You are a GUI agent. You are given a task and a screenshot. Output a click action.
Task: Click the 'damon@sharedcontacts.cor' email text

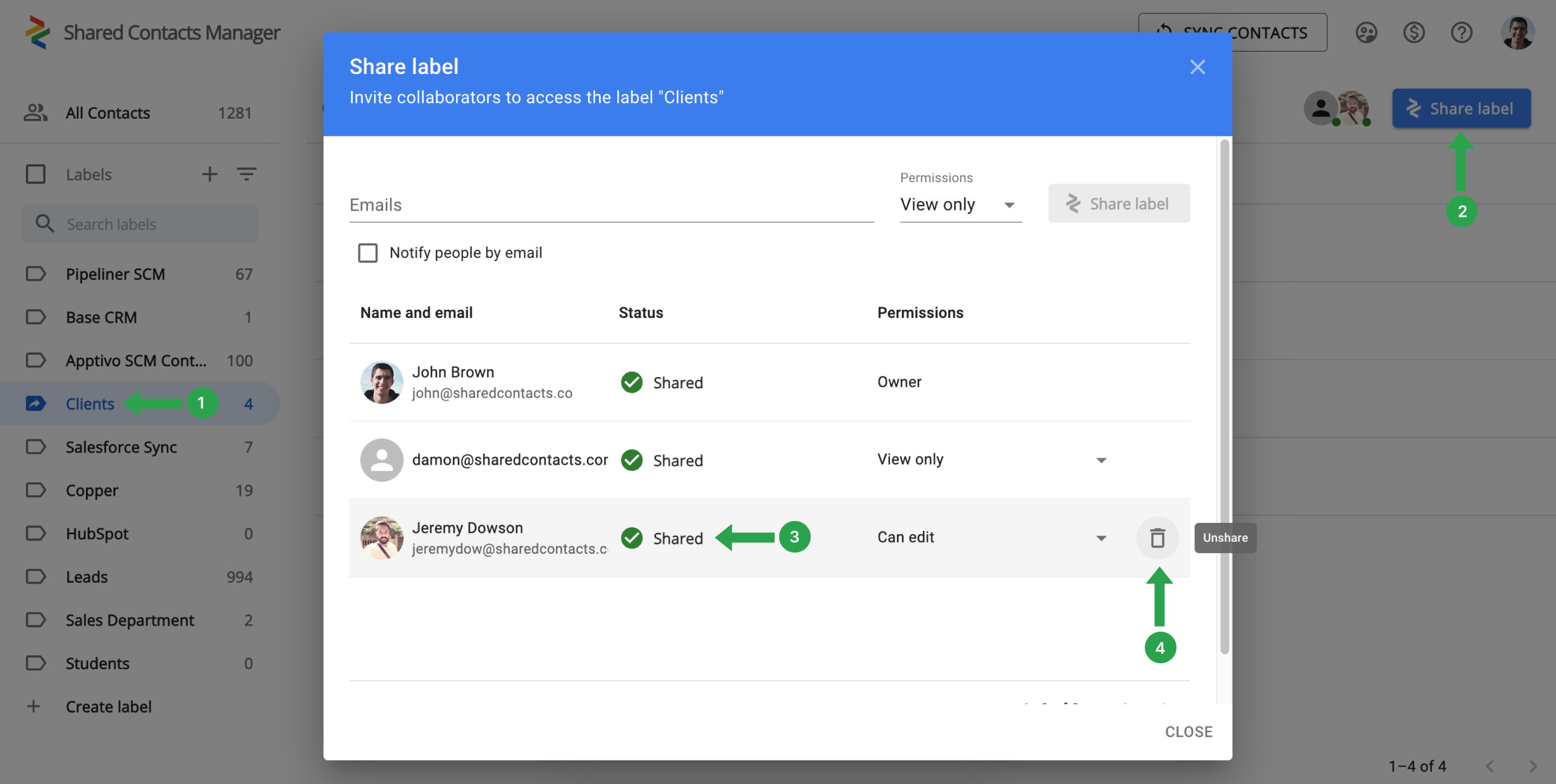tap(510, 460)
